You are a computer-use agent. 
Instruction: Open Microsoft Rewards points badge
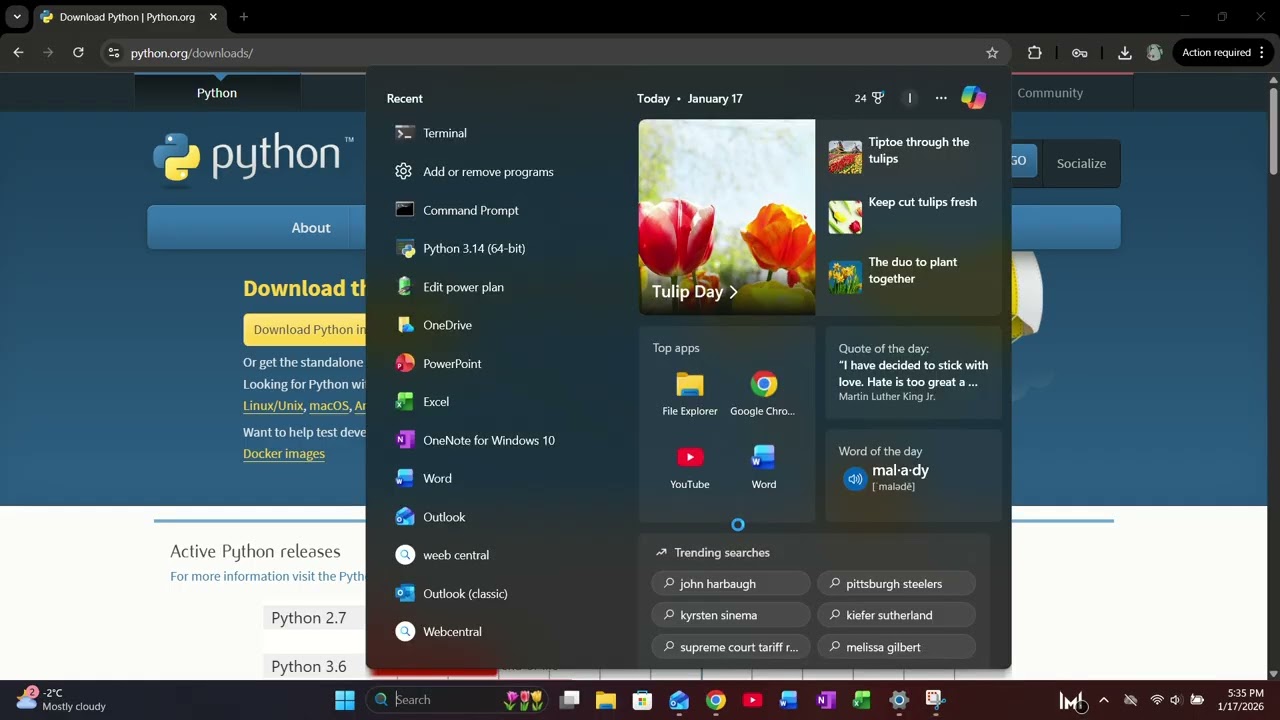[x=869, y=98]
